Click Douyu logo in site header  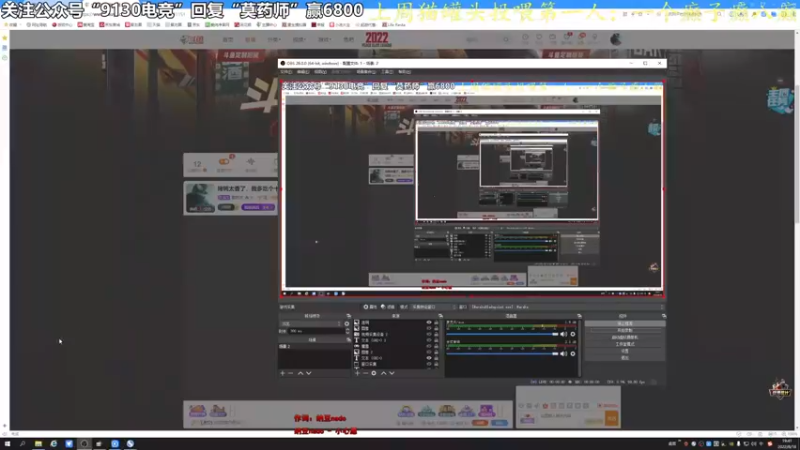[192, 39]
